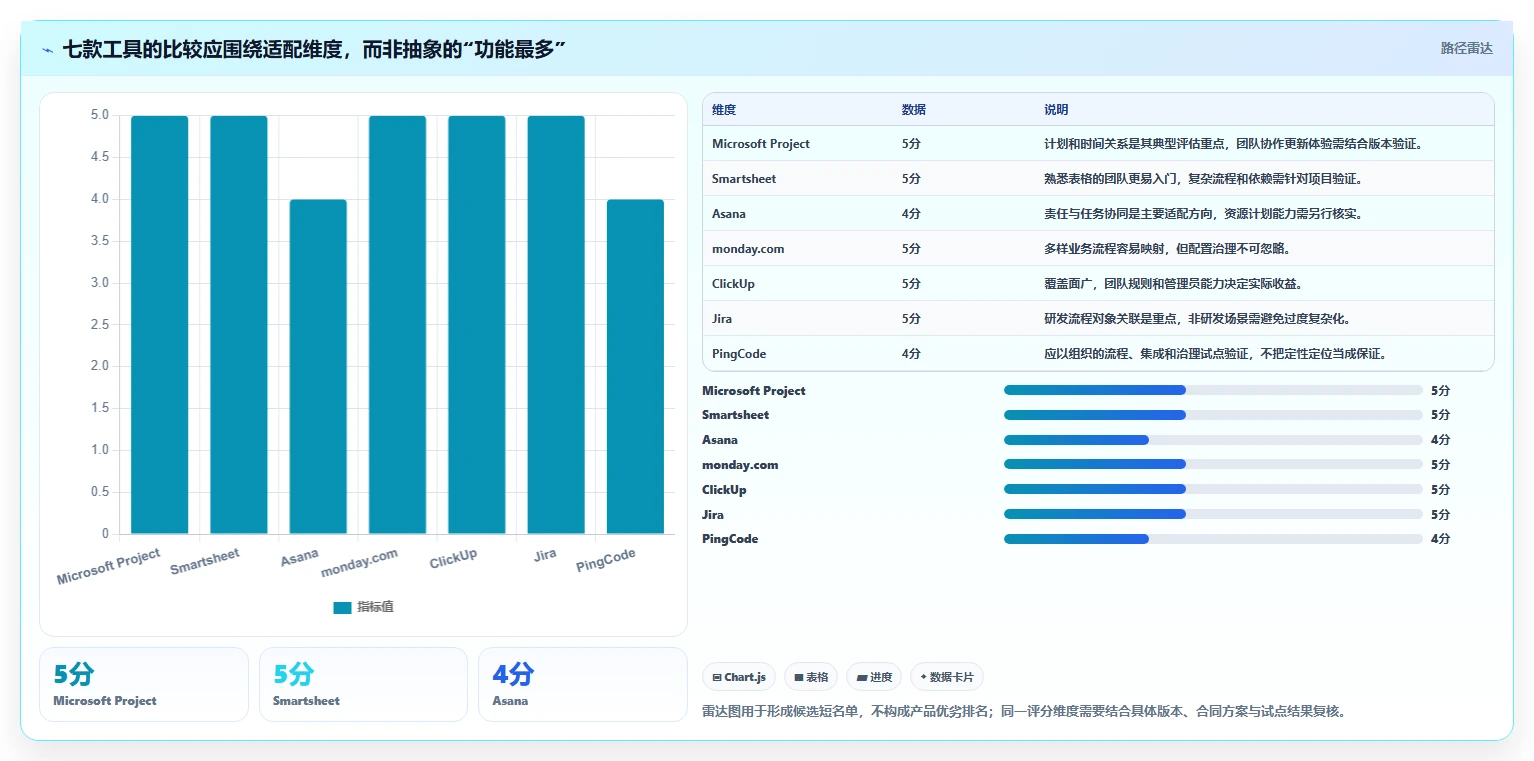Click the description starting with 熟悉表格的团队
This screenshot has width=1534, height=761.
1203,179
